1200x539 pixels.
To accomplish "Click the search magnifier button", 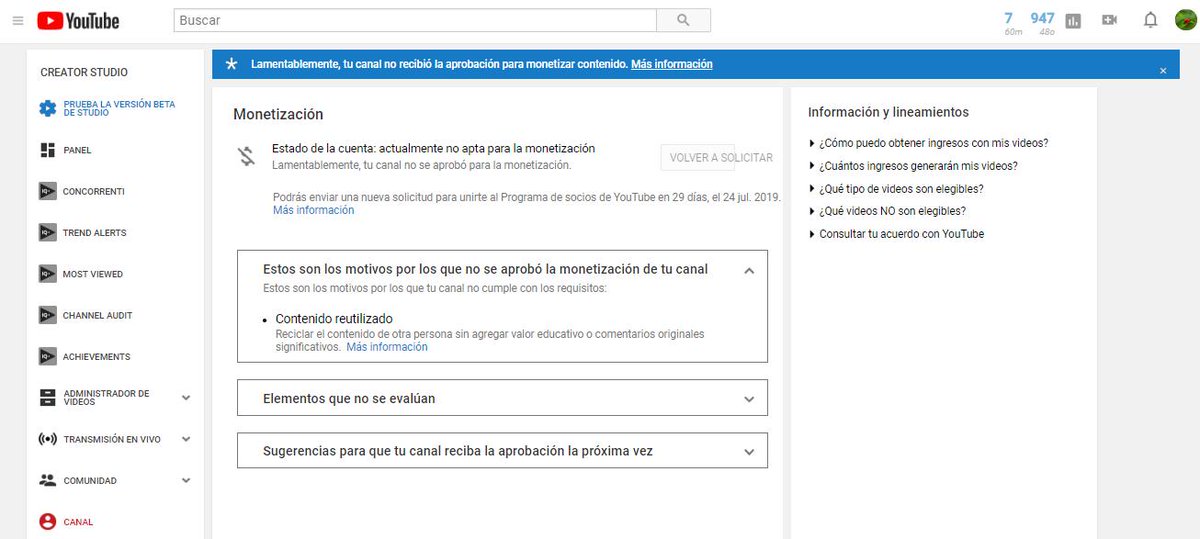I will (684, 20).
